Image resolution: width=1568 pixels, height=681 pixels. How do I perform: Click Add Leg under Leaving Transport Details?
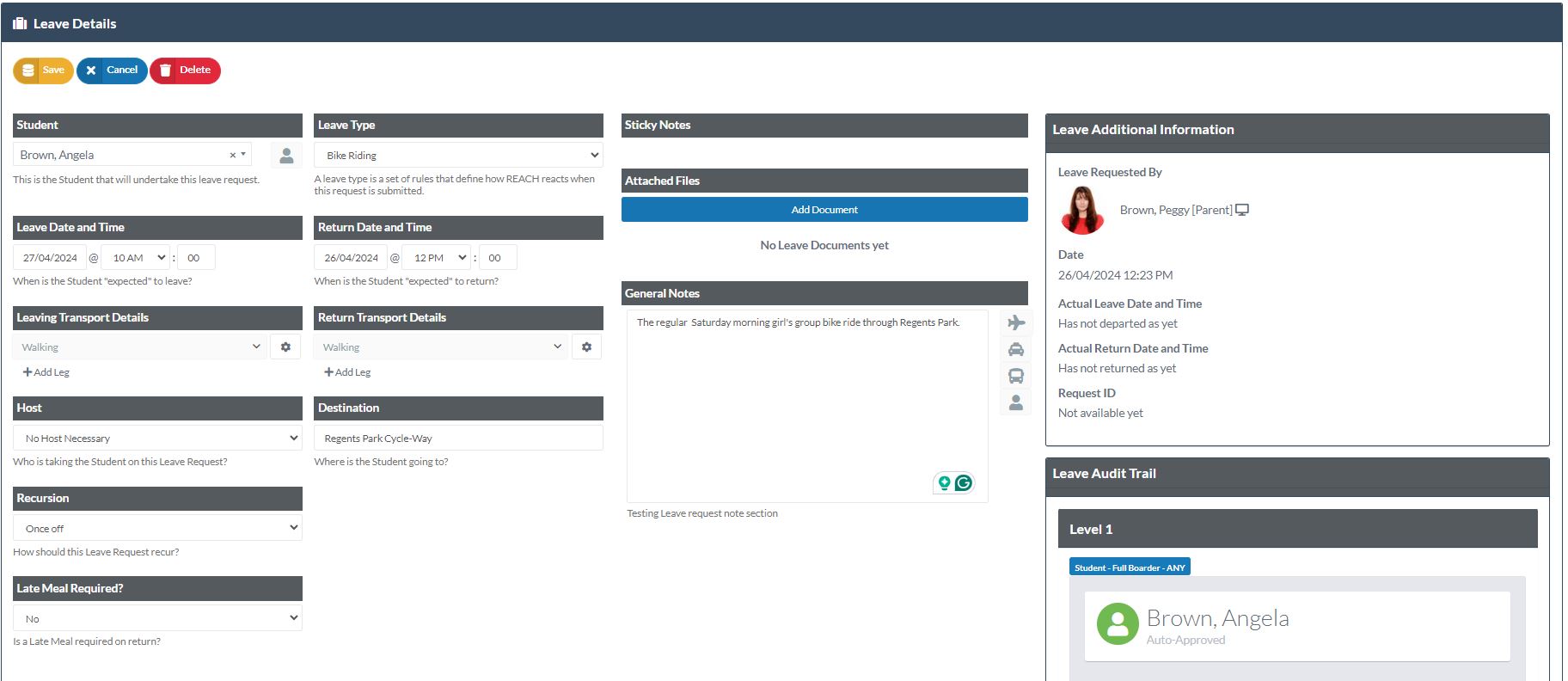click(x=46, y=372)
